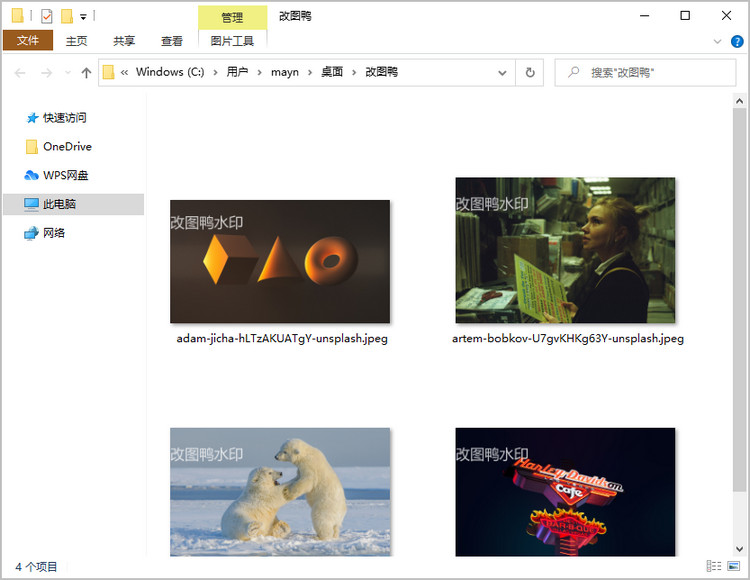Select the woman in shop image thumbnail
Viewport: 750px width, 580px height.
[x=565, y=250]
